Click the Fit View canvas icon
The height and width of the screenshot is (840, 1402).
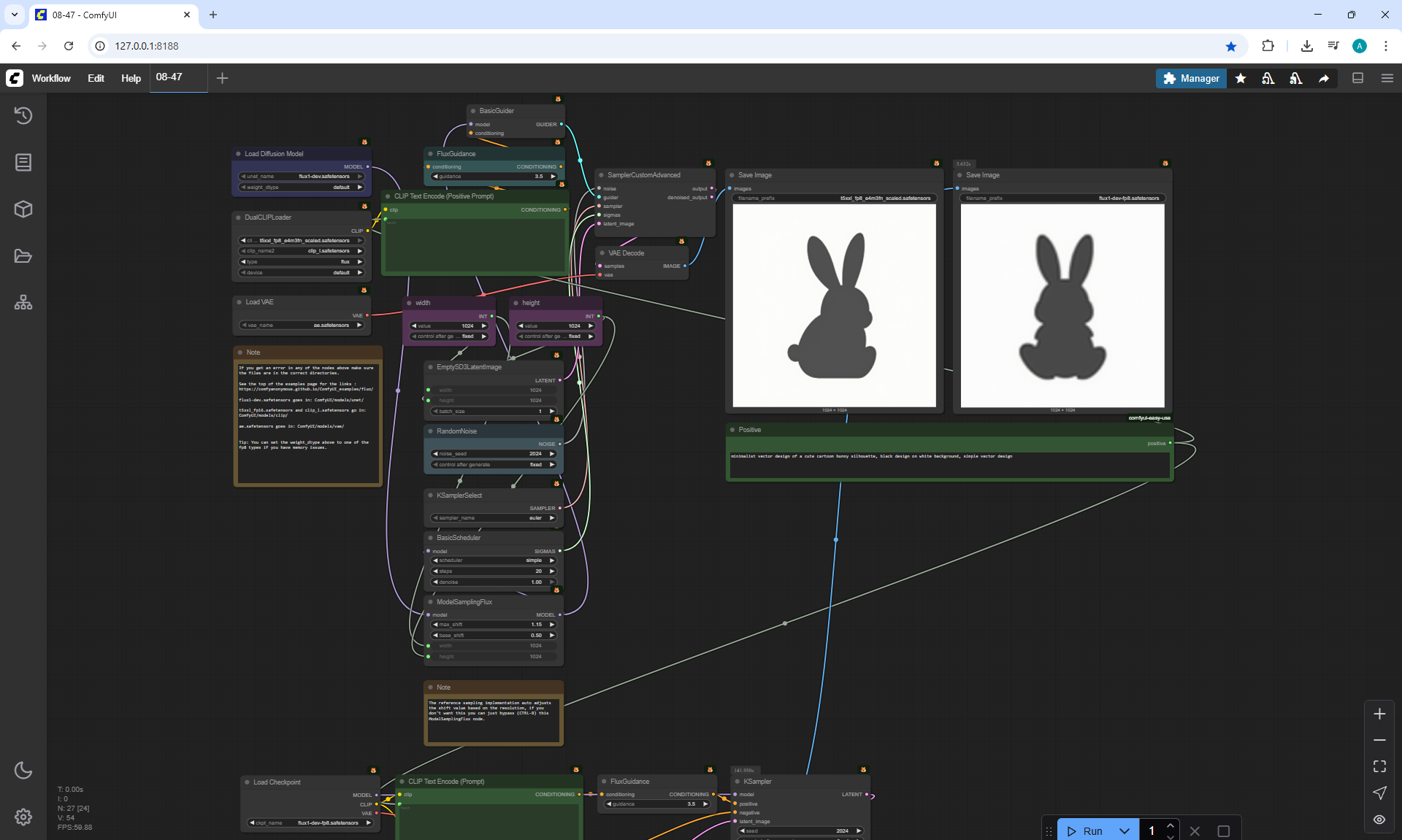[x=1379, y=766]
